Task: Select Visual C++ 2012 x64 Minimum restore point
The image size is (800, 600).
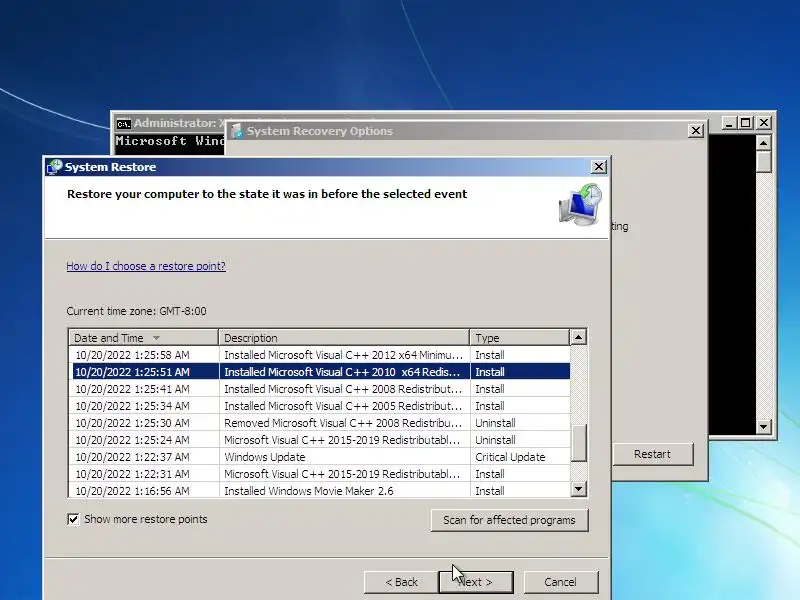Action: [x=319, y=355]
